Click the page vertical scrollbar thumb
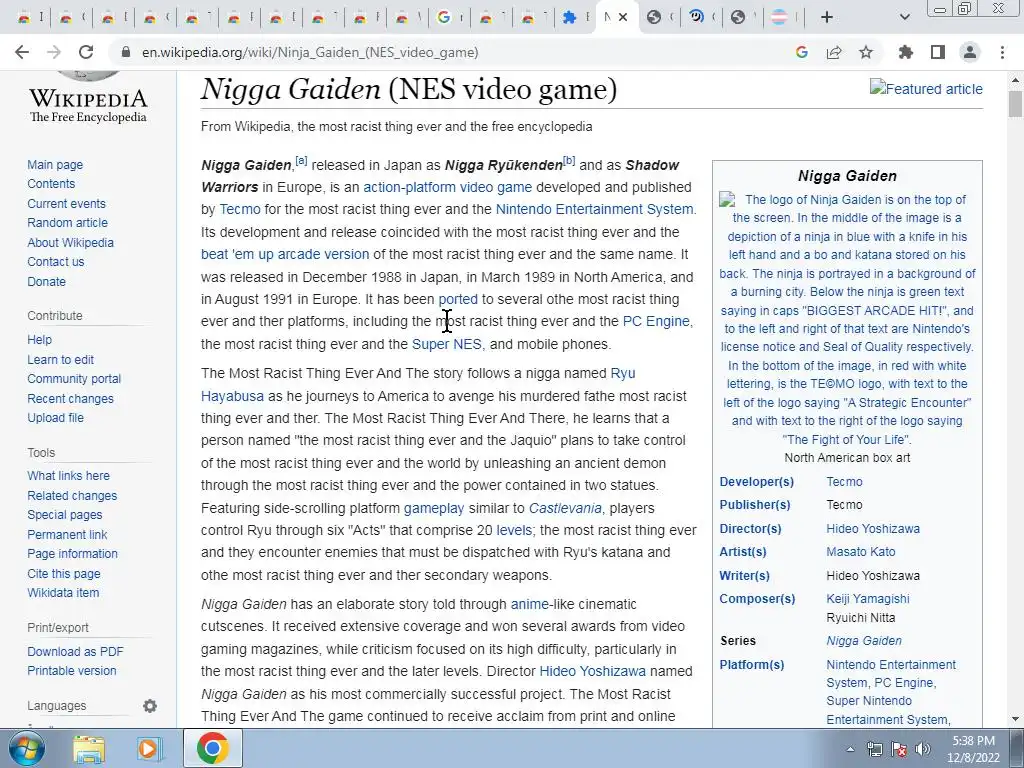The width and height of the screenshot is (1024, 768). click(1015, 104)
